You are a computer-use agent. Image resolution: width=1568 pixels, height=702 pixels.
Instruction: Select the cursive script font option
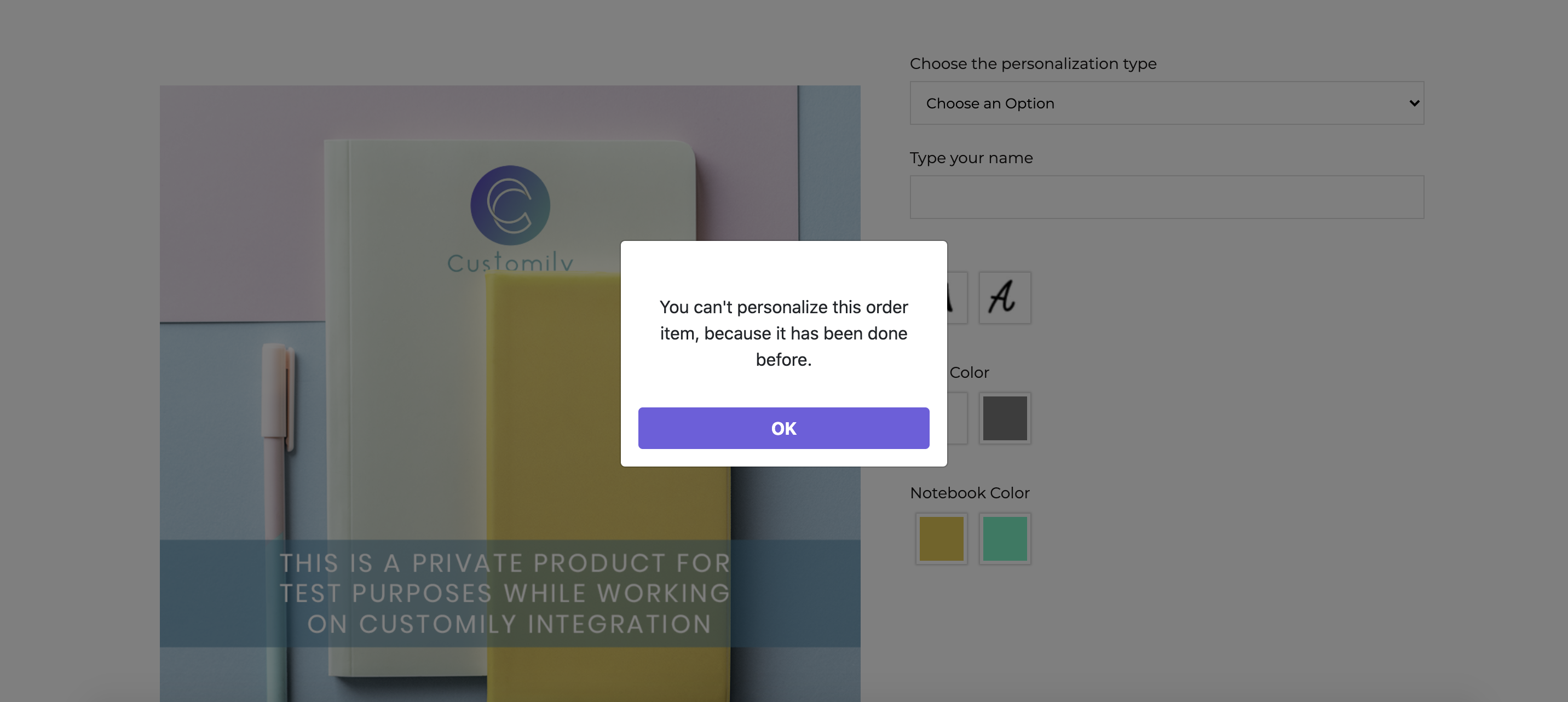1004,298
